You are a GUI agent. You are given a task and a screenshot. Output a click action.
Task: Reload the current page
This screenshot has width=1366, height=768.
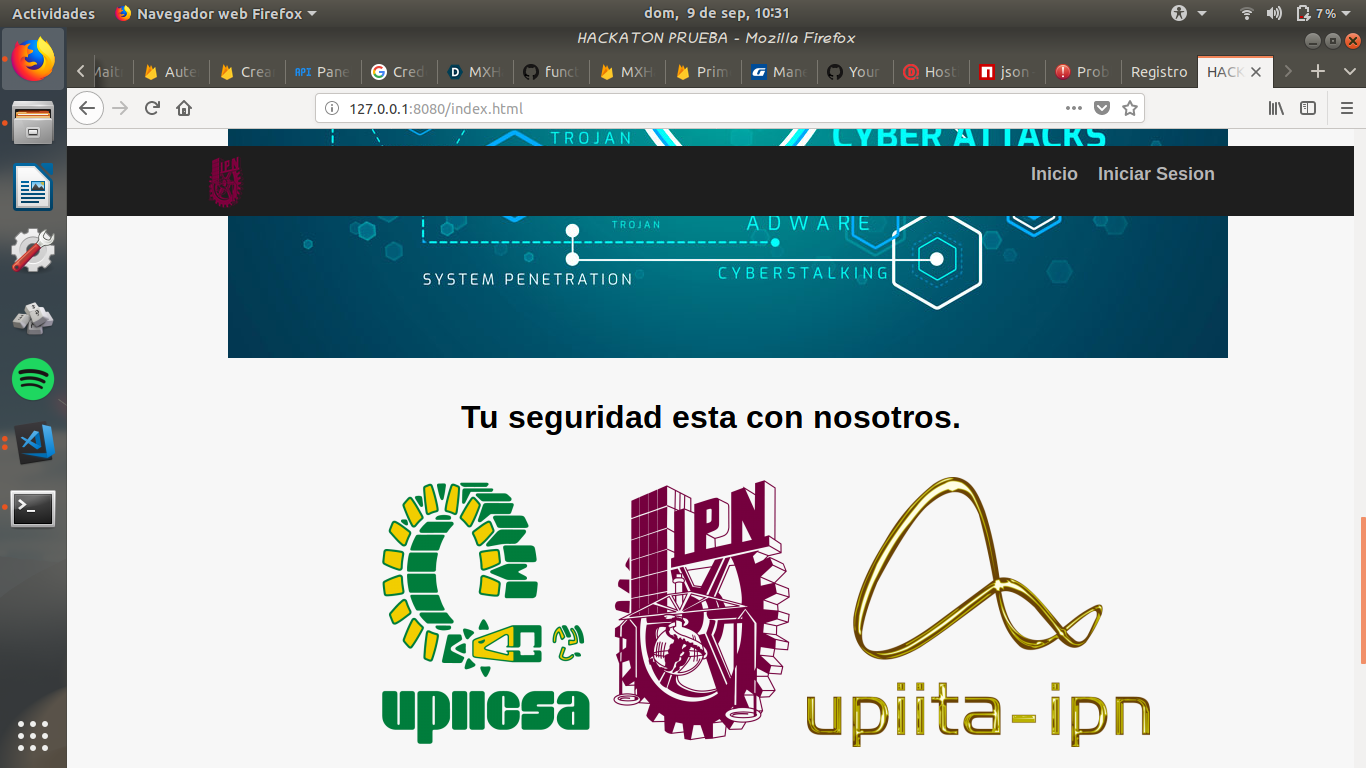152,108
